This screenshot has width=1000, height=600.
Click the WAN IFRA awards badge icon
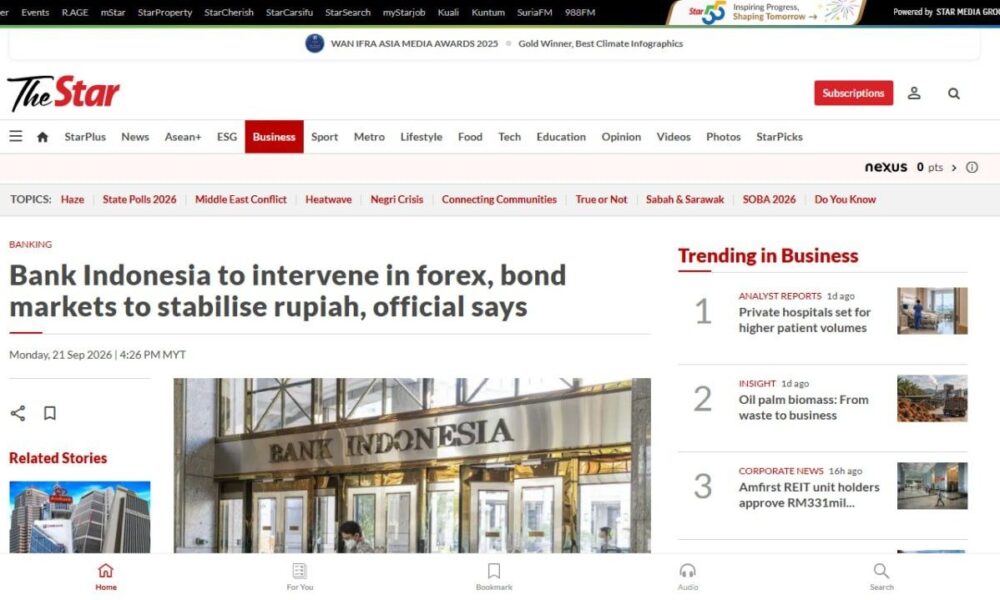point(314,43)
